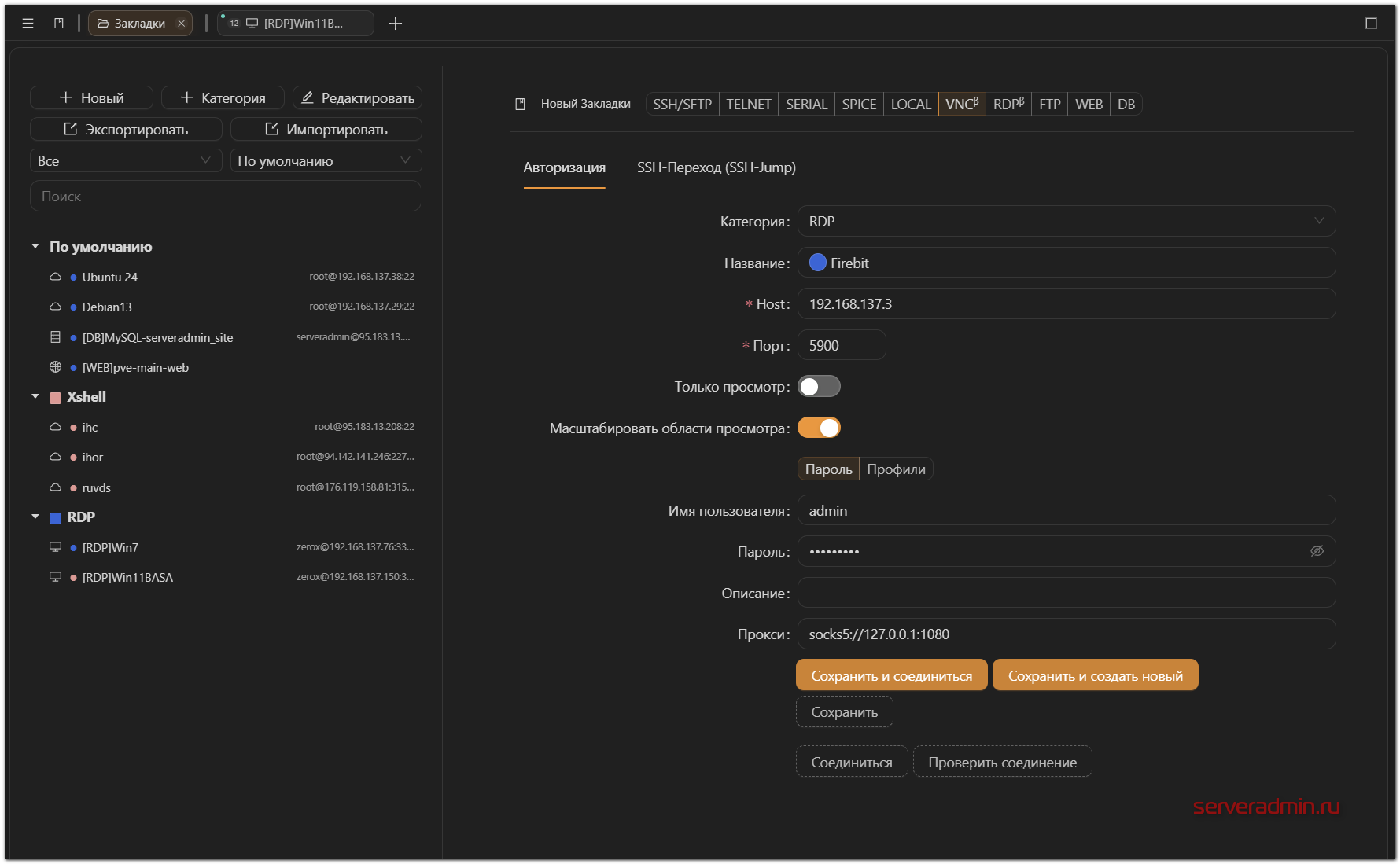Click monitor icon of [RDP]Win7
The height and width of the screenshot is (864, 1400).
(x=55, y=547)
